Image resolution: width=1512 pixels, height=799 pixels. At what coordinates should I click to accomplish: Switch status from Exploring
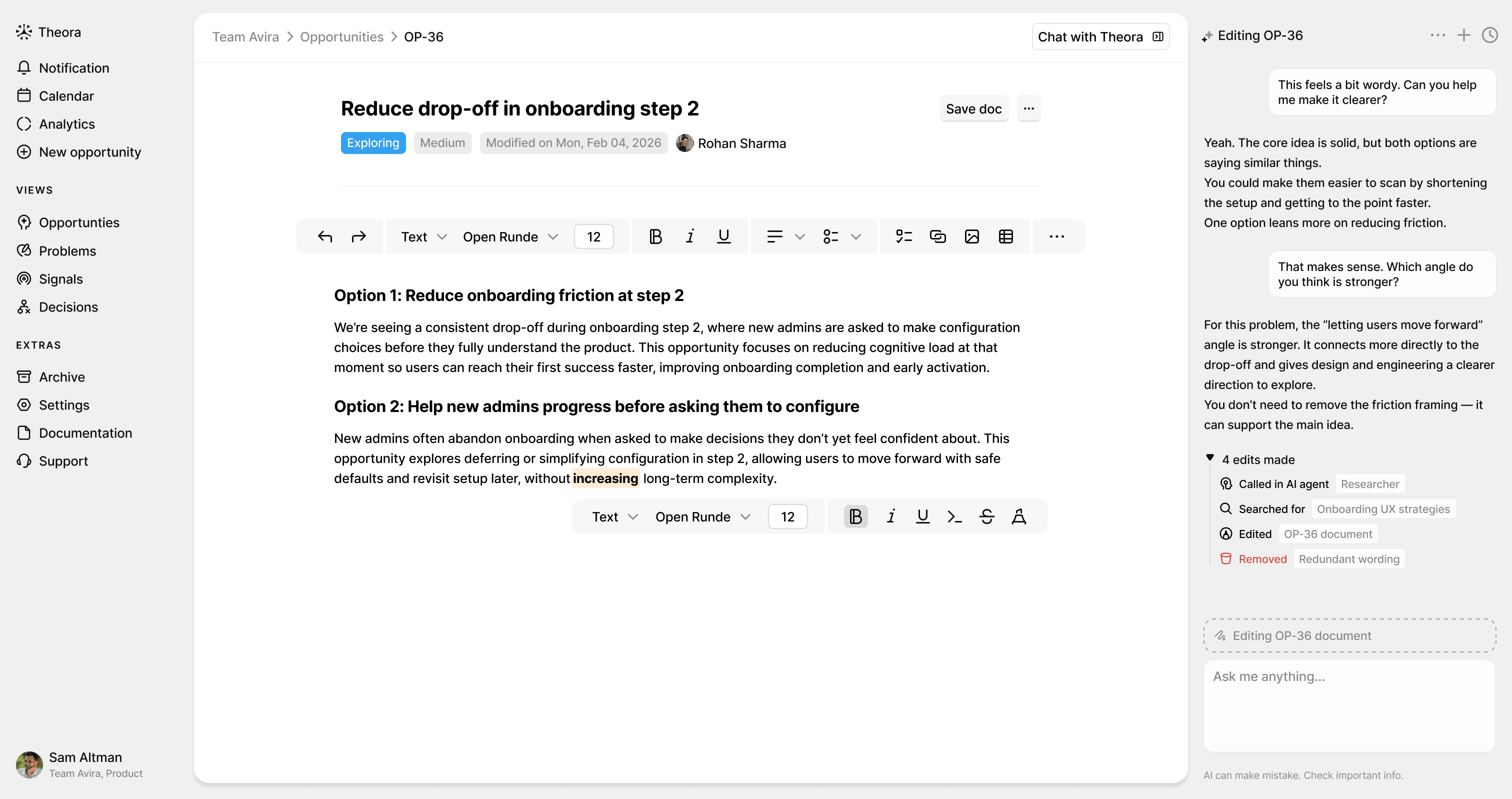372,142
